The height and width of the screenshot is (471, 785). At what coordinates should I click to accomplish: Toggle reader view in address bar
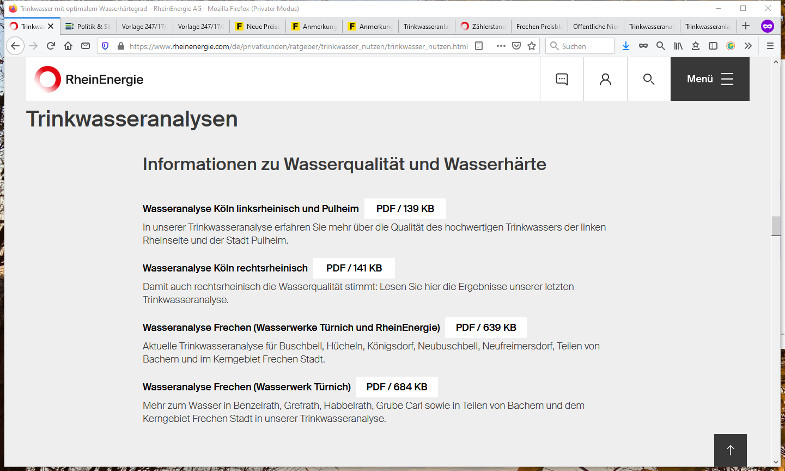point(479,46)
